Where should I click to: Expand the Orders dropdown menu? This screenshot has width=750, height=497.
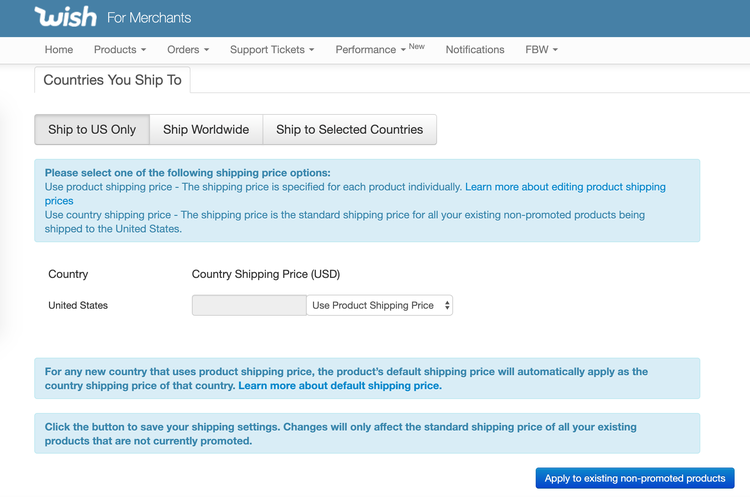pos(188,50)
